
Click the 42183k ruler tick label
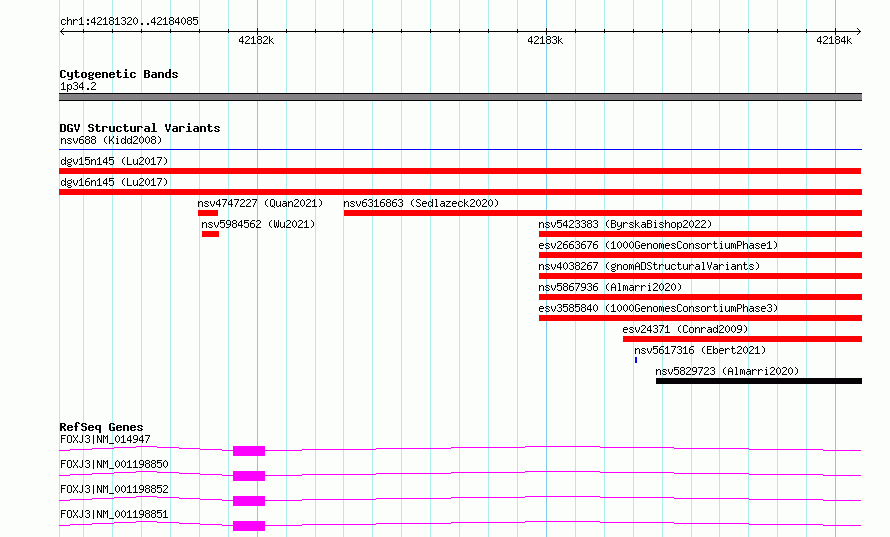pyautogui.click(x=545, y=40)
